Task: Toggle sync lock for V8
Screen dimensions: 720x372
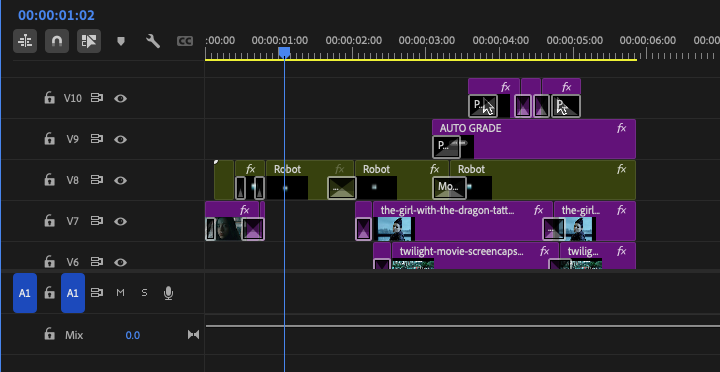Action: tap(96, 180)
